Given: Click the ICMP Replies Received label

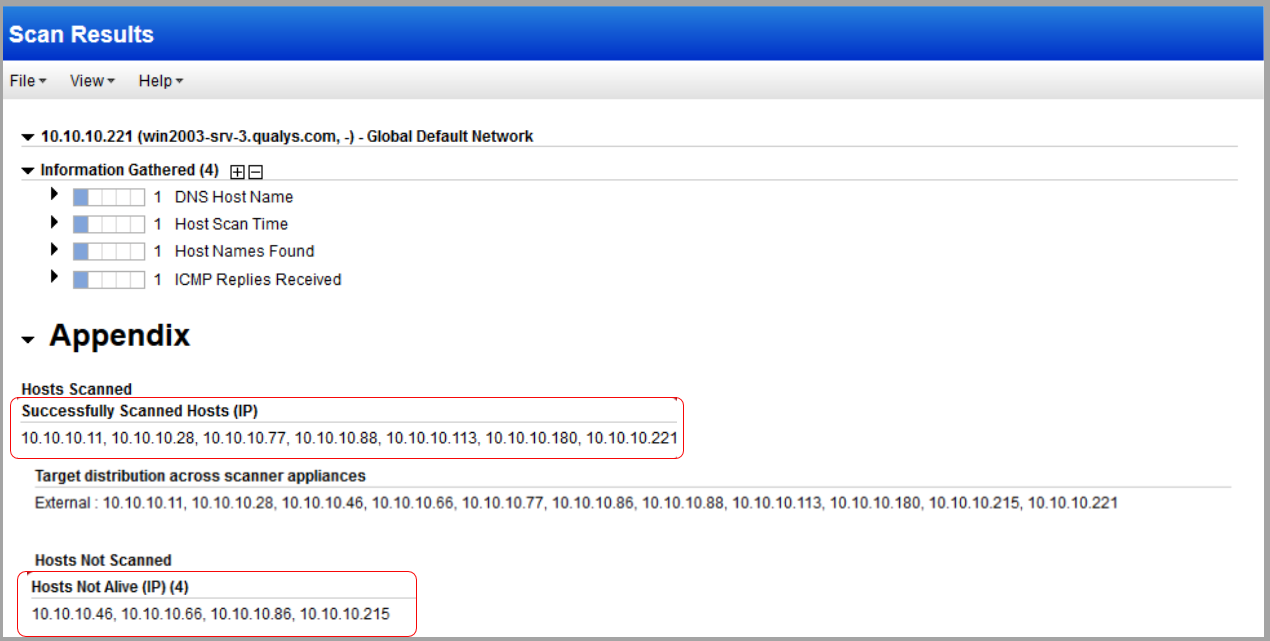Looking at the screenshot, I should [258, 280].
